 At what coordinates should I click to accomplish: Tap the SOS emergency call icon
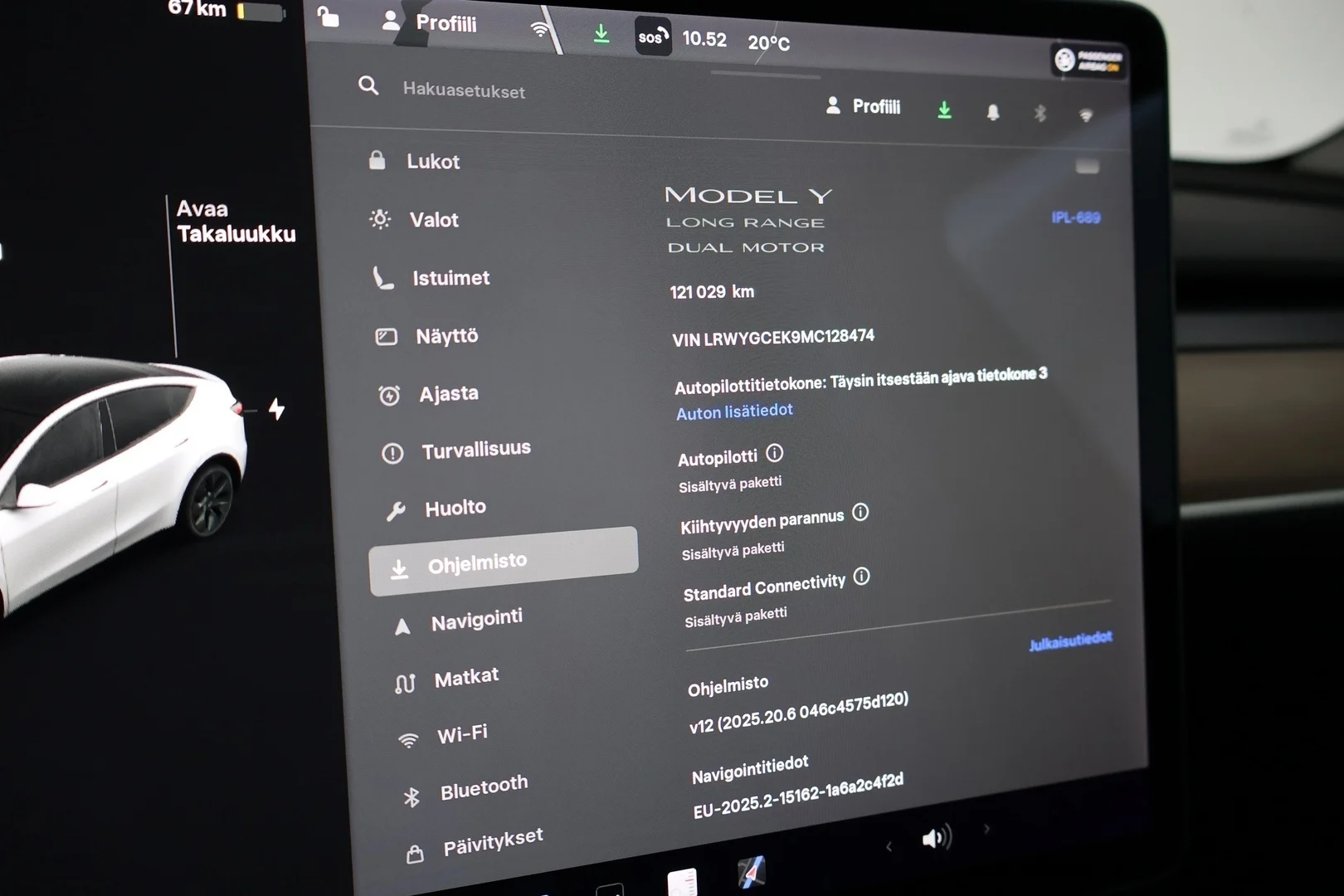click(653, 36)
